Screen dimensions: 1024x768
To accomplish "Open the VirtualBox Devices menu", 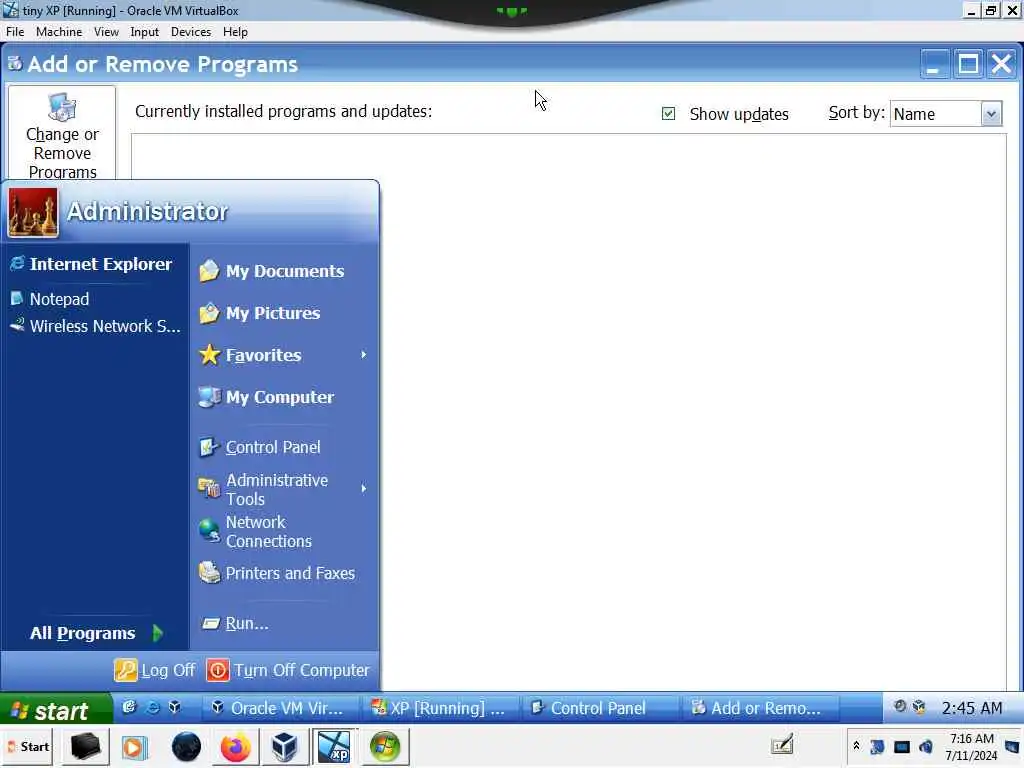I will pos(191,32).
